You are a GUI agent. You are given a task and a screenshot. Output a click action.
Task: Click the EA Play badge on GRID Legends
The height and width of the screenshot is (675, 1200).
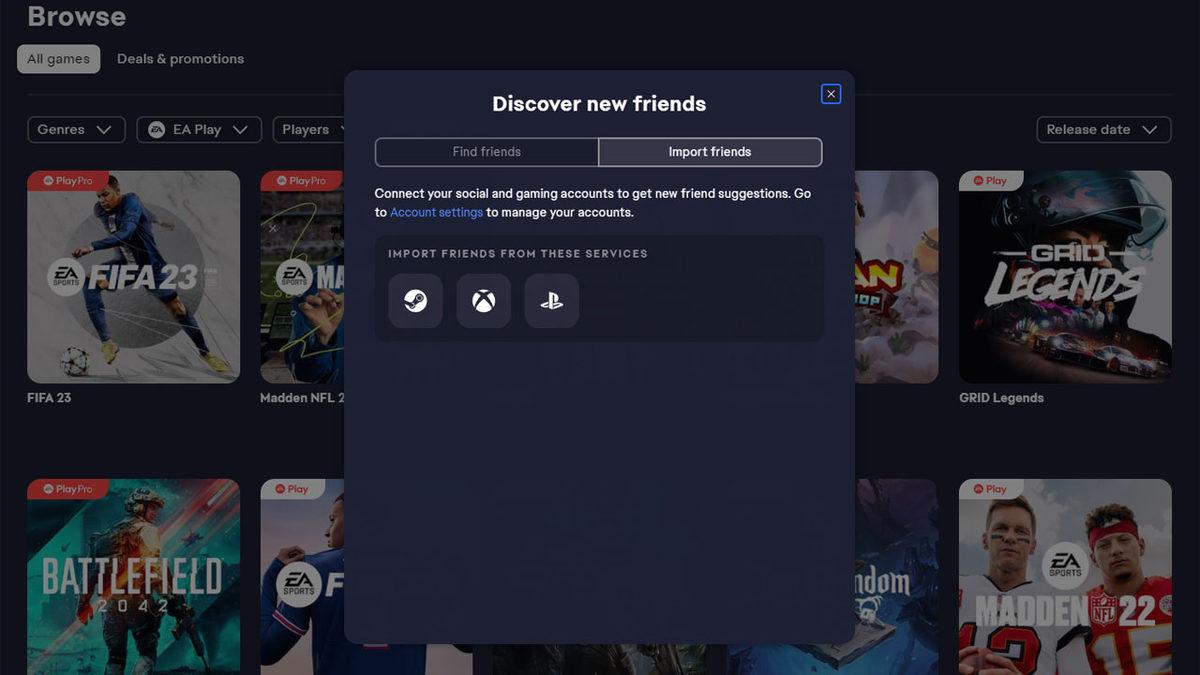click(x=990, y=180)
